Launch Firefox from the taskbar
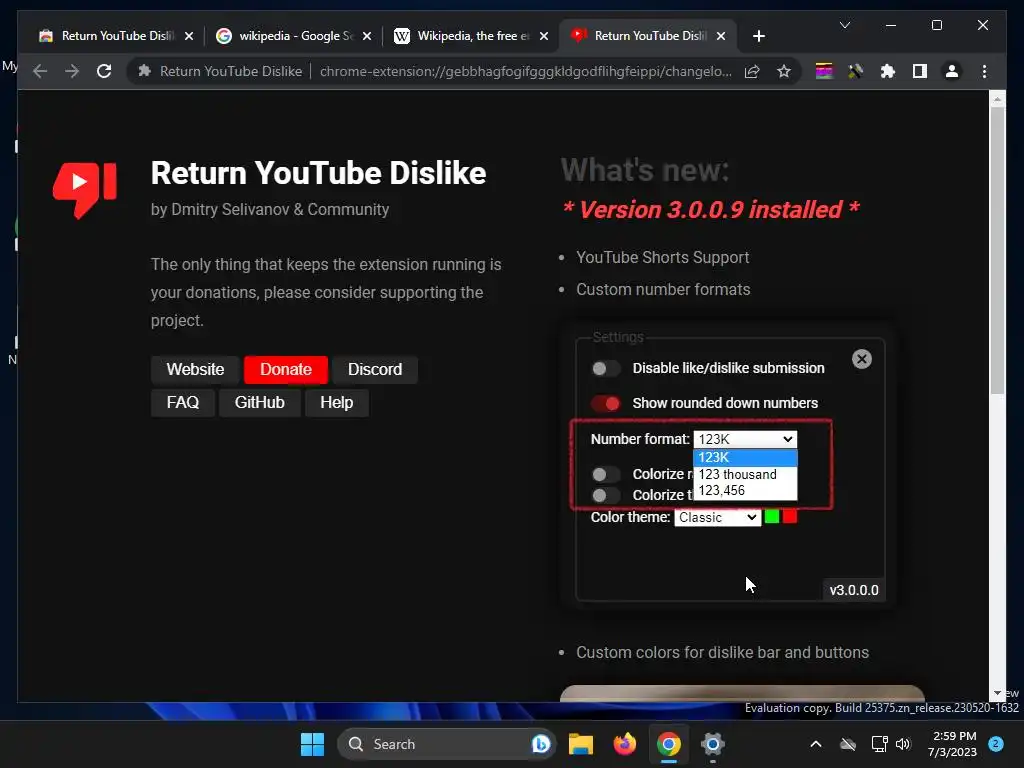This screenshot has height=768, width=1024. [625, 744]
